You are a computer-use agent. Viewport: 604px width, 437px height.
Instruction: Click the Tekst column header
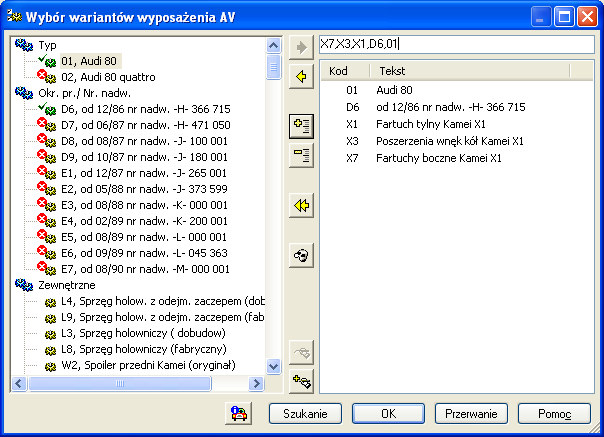click(470, 71)
